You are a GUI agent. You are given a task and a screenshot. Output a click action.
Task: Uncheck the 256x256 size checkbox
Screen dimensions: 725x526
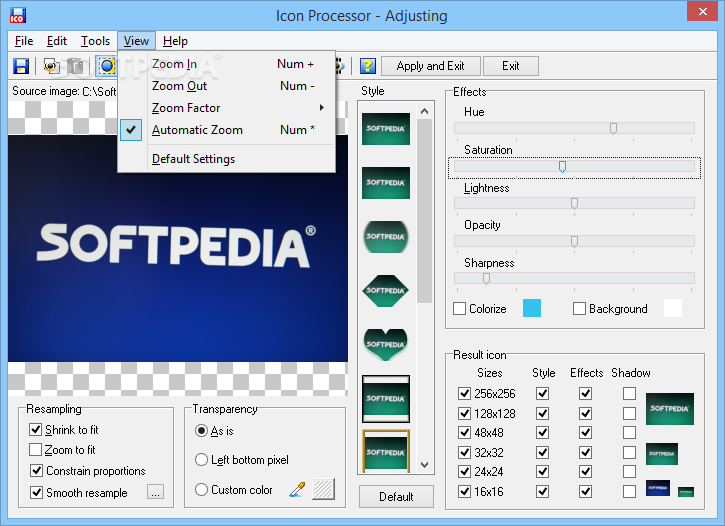click(x=464, y=393)
